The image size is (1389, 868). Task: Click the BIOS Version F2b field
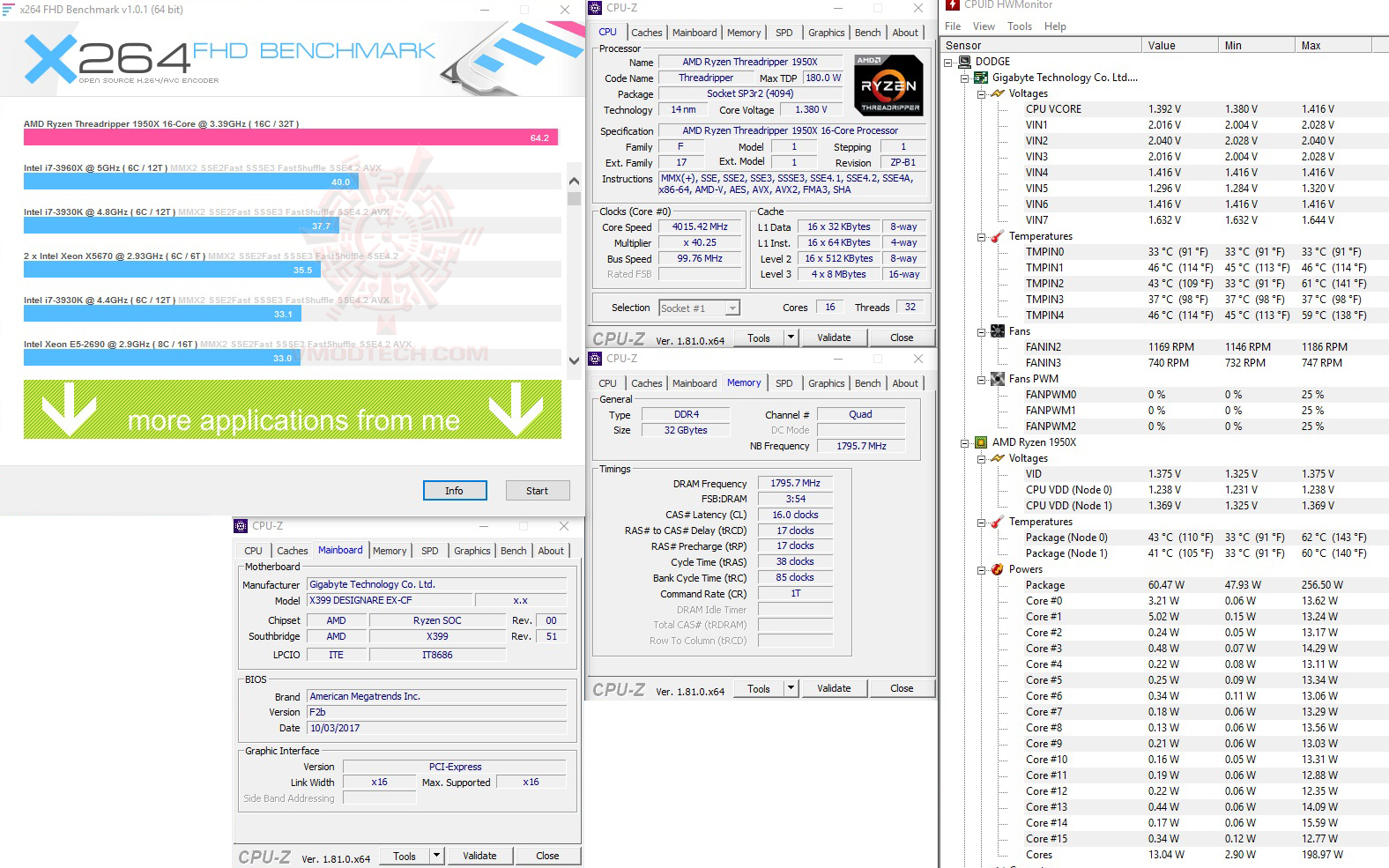tap(436, 712)
